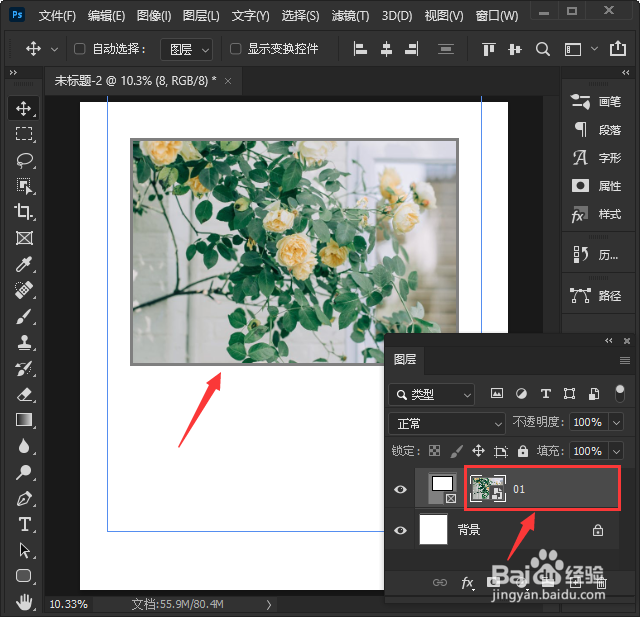Screen dimensions: 640x617
Task: Select the Hand tool
Action: pos(24,602)
